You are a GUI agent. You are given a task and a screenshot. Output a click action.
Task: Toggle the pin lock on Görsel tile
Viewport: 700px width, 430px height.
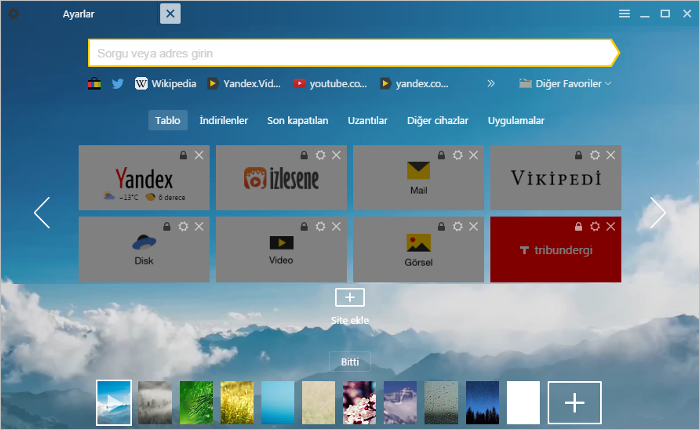pyautogui.click(x=441, y=226)
